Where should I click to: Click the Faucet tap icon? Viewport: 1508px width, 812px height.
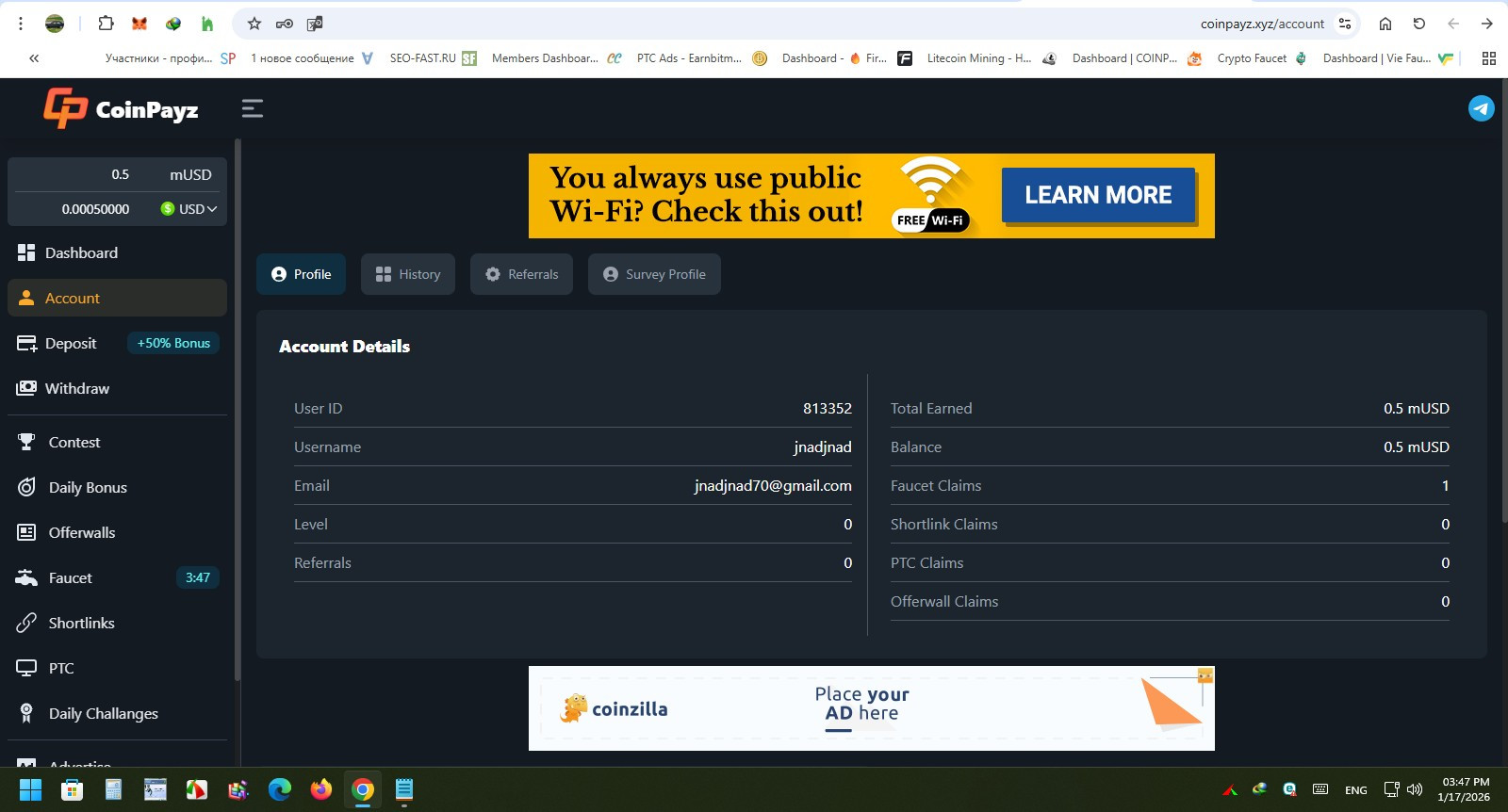click(x=26, y=577)
